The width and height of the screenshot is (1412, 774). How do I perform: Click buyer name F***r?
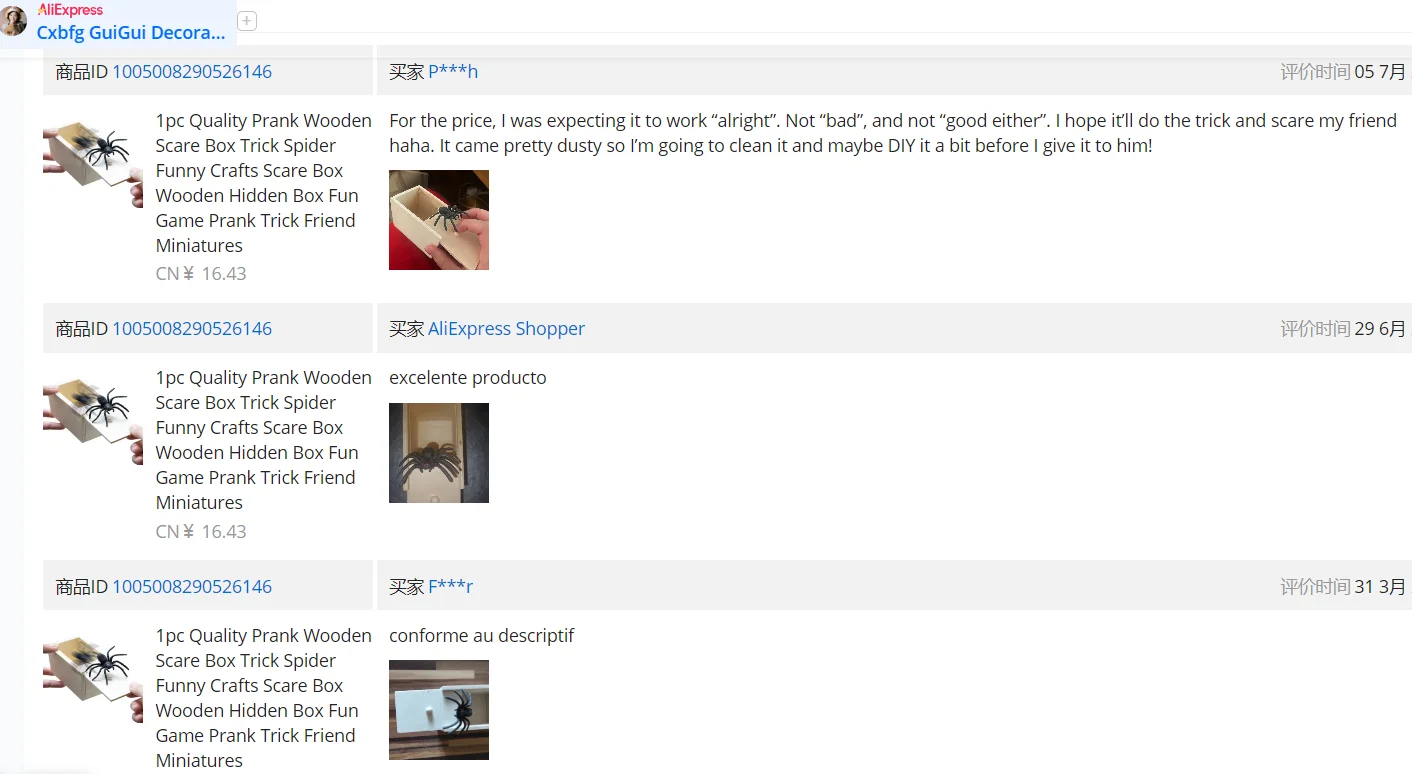point(451,587)
